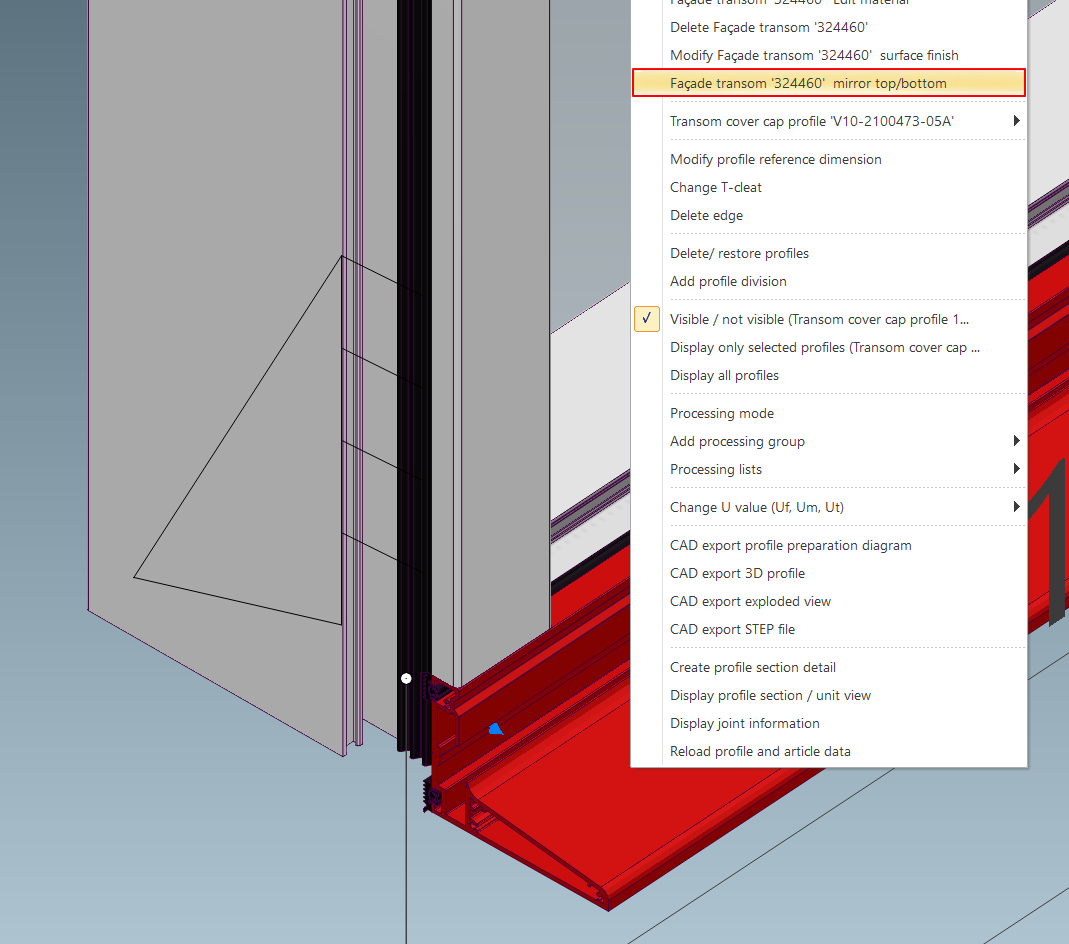Choose Modify Façade transom surface finish
1069x944 pixels.
tap(814, 55)
